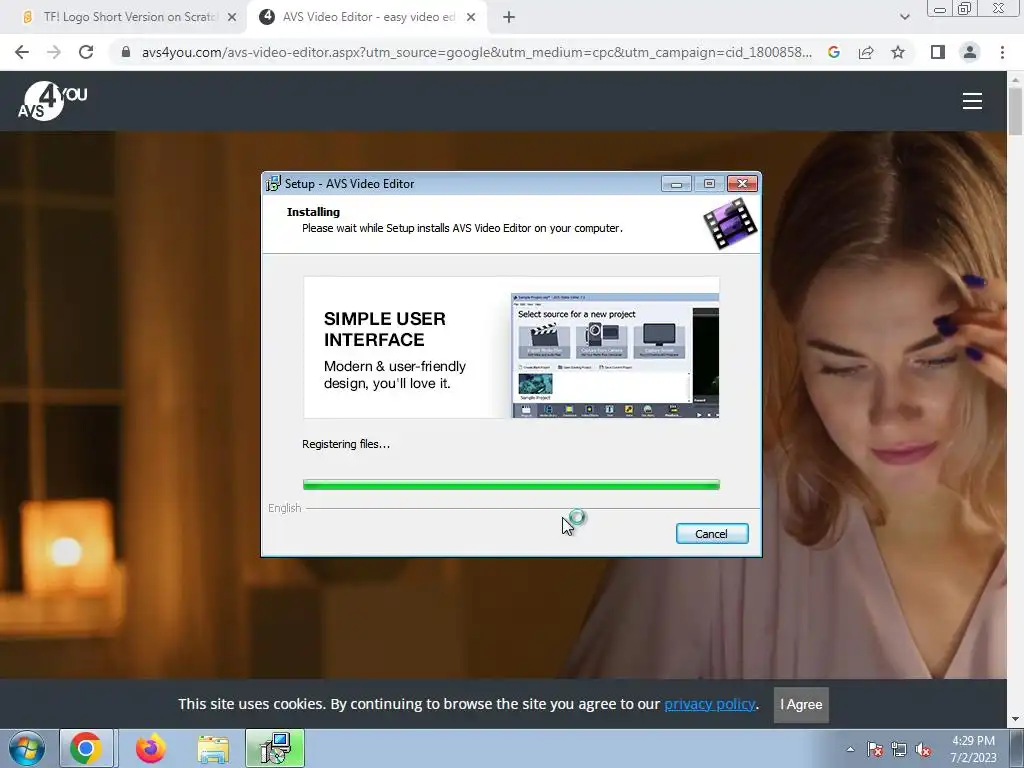Click the film reel icon in setup header

point(730,224)
